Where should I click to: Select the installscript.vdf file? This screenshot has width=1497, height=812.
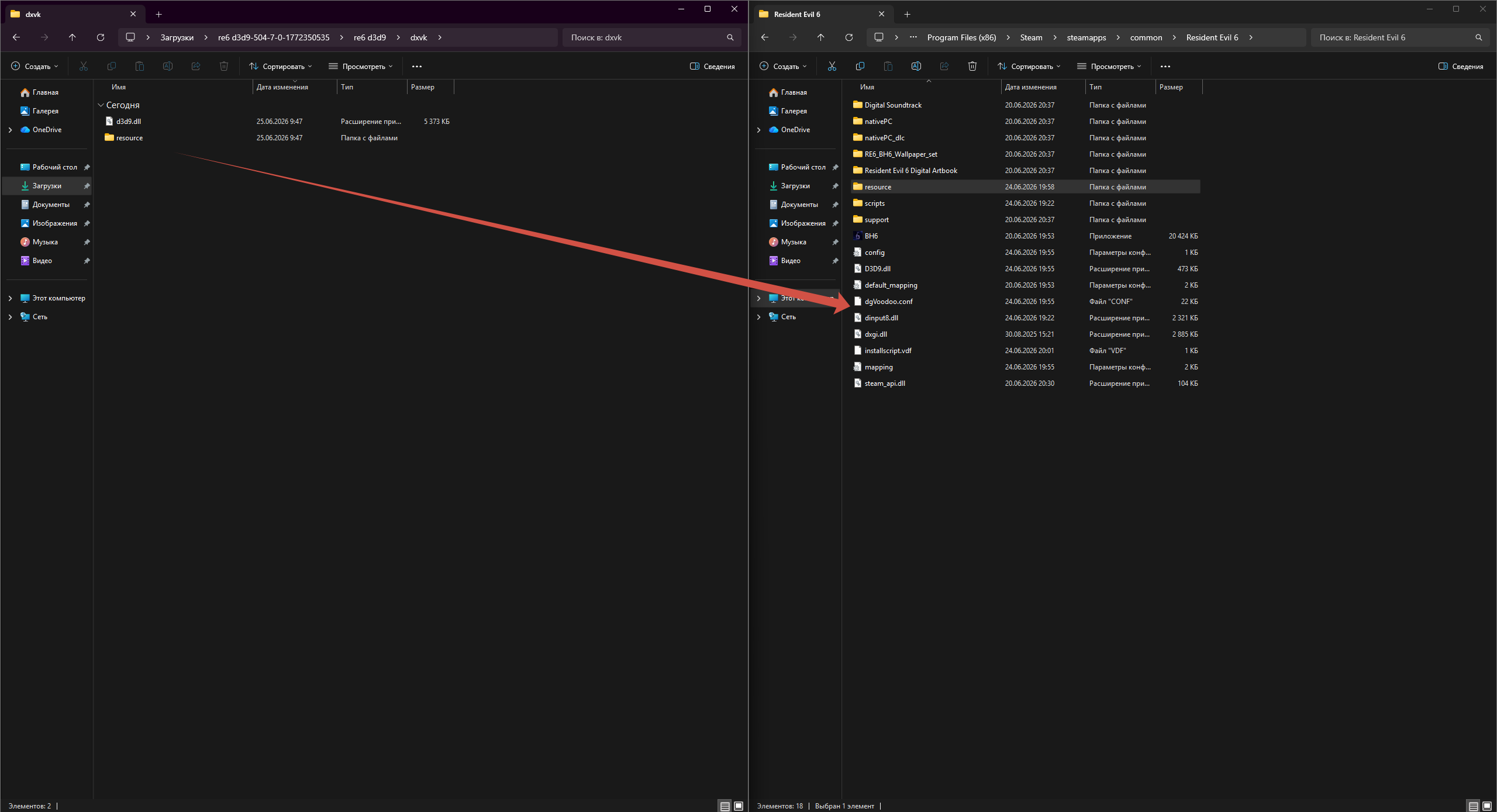tap(888, 351)
